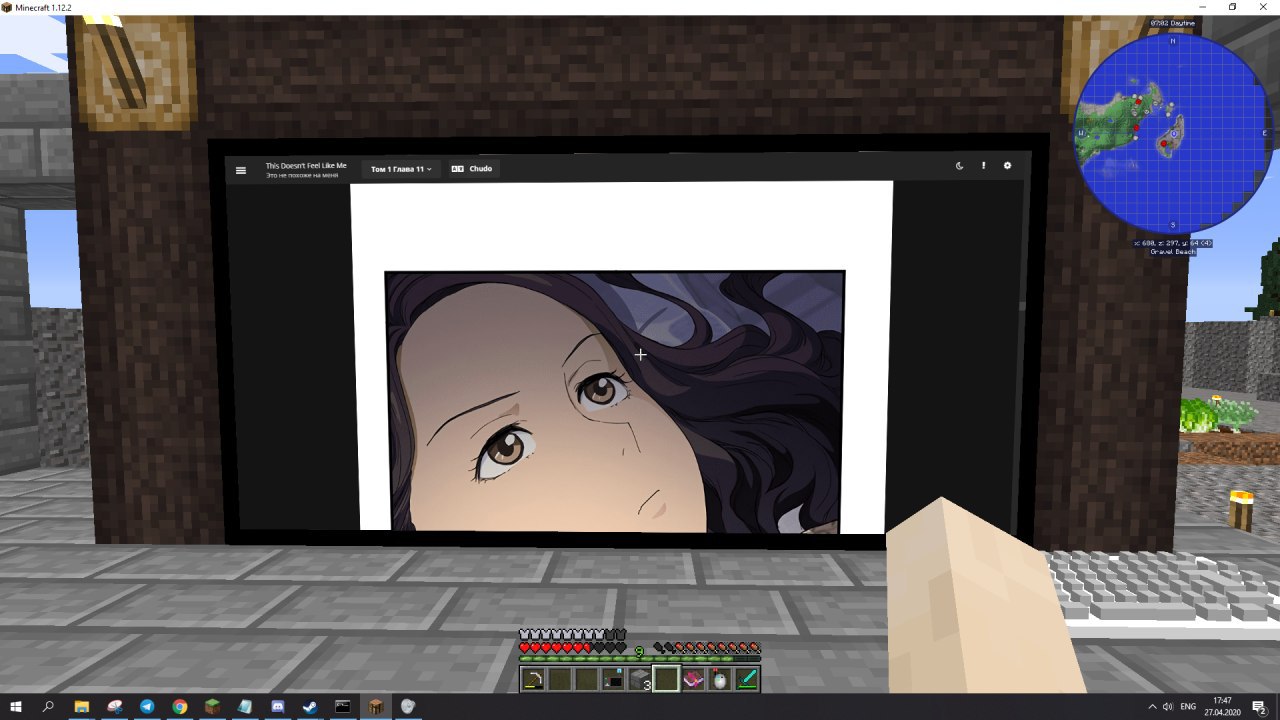The image size is (1280, 720).
Task: Open the last gray taskbar app icon
Action: pyautogui.click(x=408, y=706)
